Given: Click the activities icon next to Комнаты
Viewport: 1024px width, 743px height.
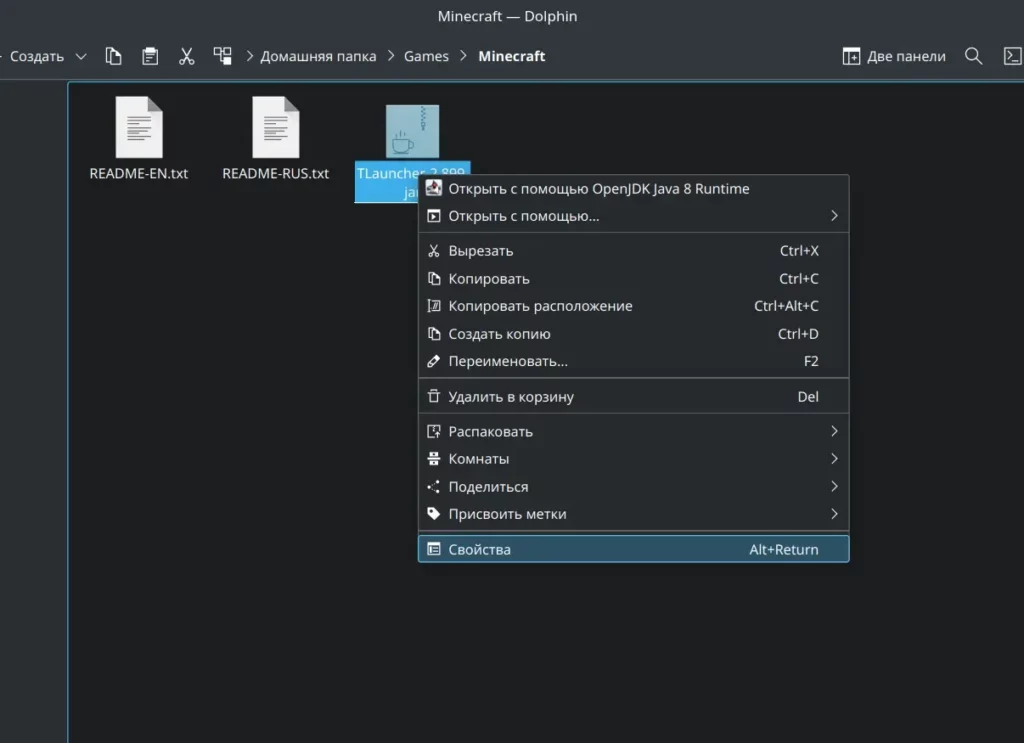Looking at the screenshot, I should tap(434, 459).
